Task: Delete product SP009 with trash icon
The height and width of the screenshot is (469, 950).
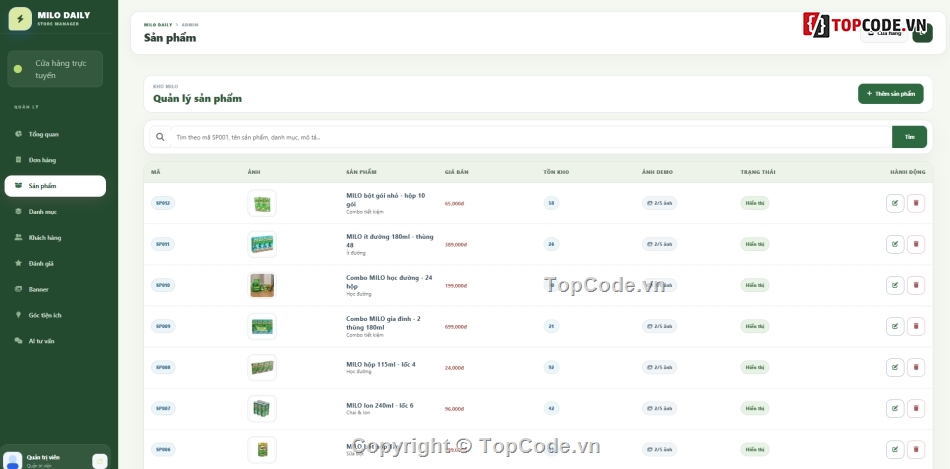Action: (916, 327)
